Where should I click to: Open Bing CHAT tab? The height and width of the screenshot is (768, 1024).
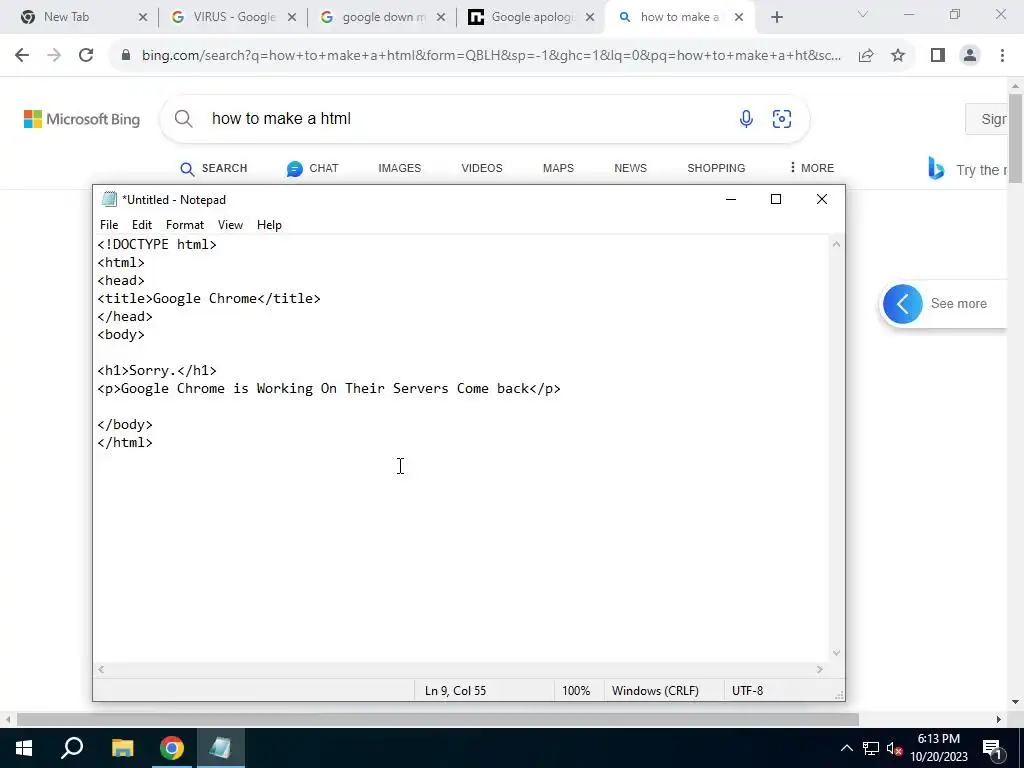[x=312, y=168]
